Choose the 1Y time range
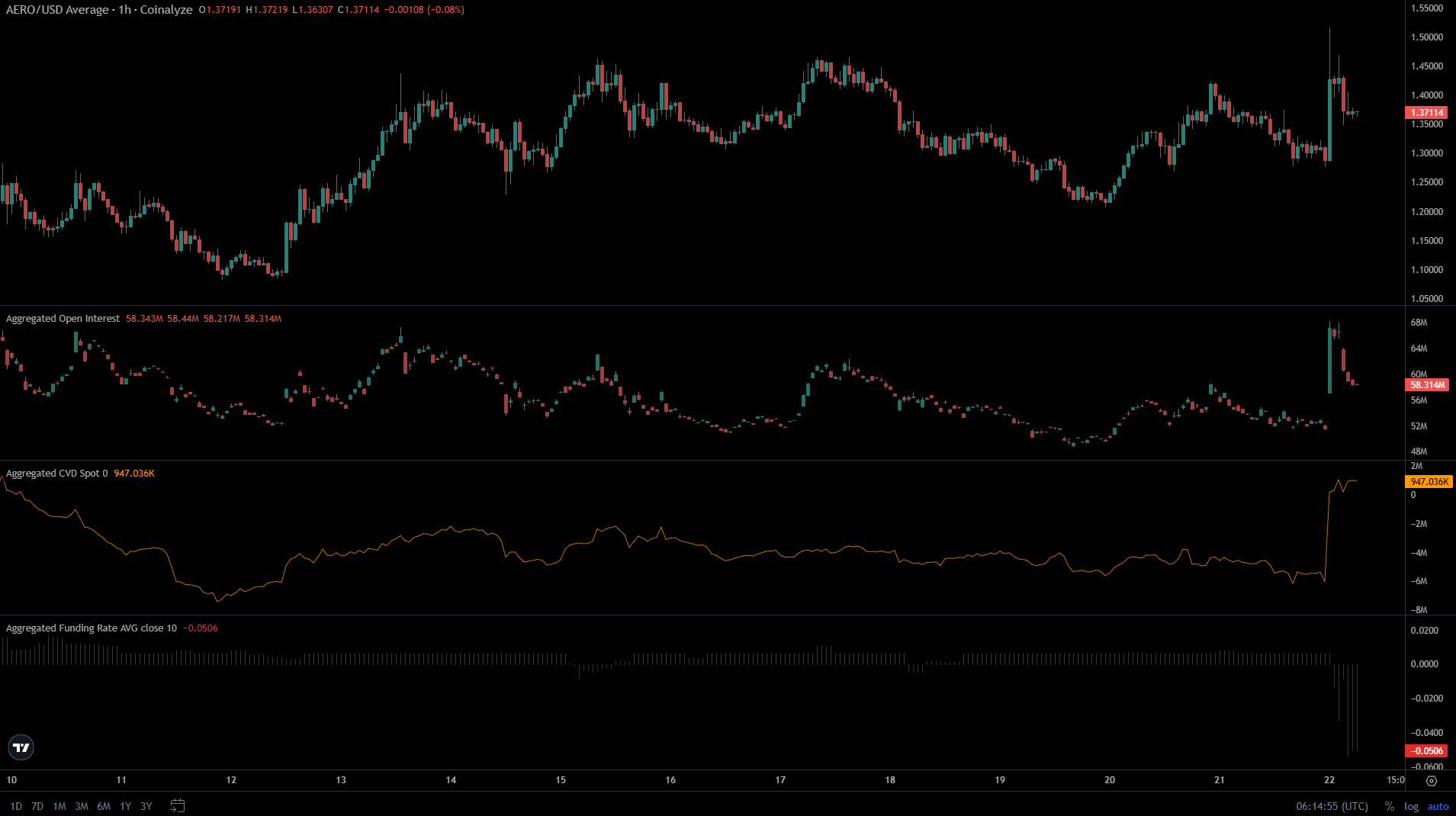Viewport: 1456px width, 816px height. coord(125,806)
